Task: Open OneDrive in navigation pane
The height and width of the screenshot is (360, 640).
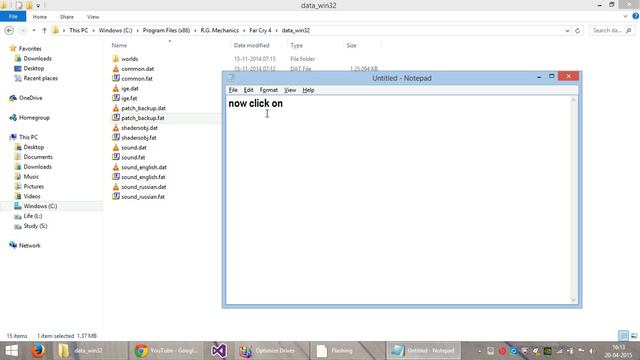Action: [30, 98]
